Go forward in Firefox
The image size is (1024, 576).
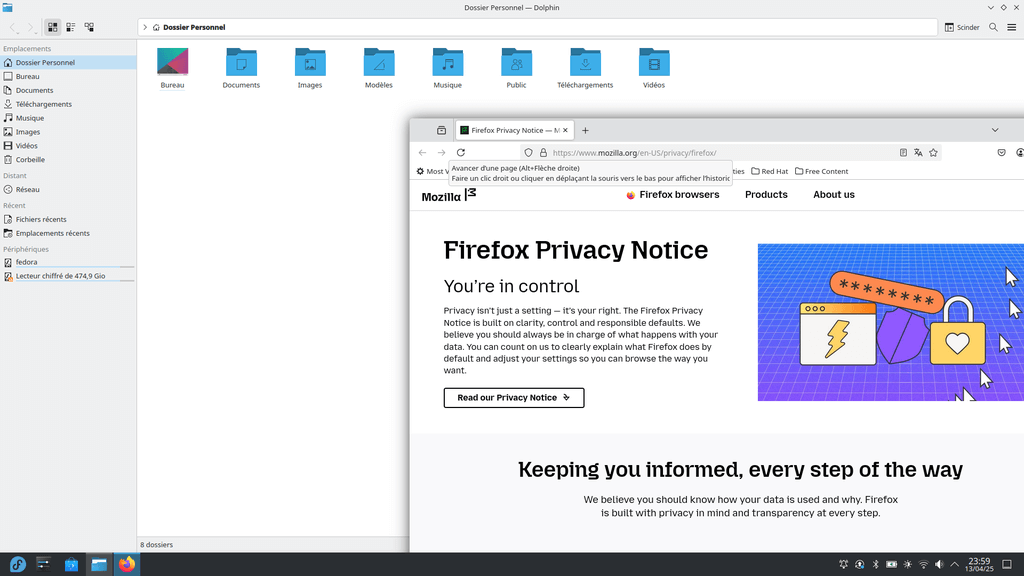tap(441, 153)
